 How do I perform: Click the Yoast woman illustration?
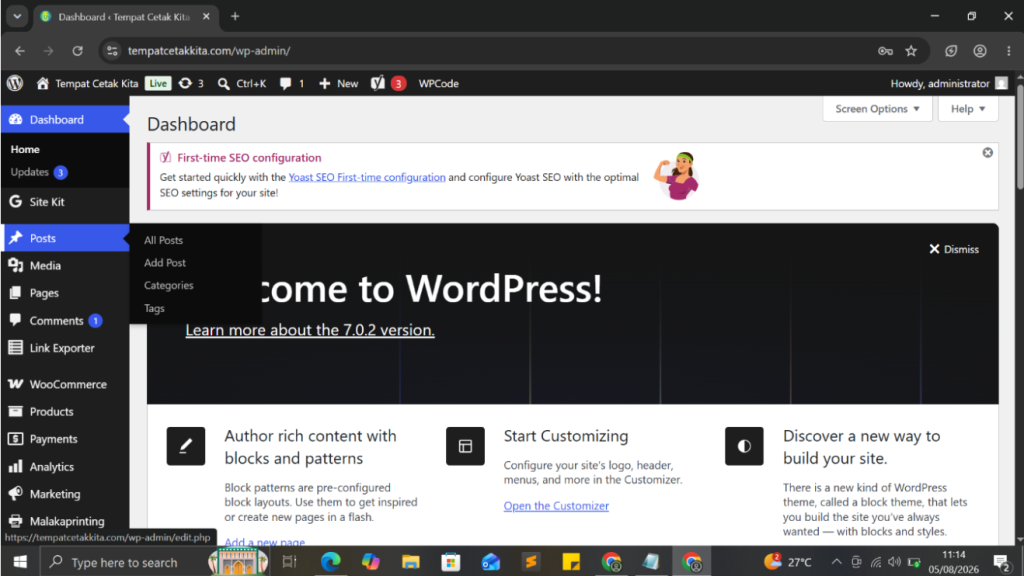[677, 176]
